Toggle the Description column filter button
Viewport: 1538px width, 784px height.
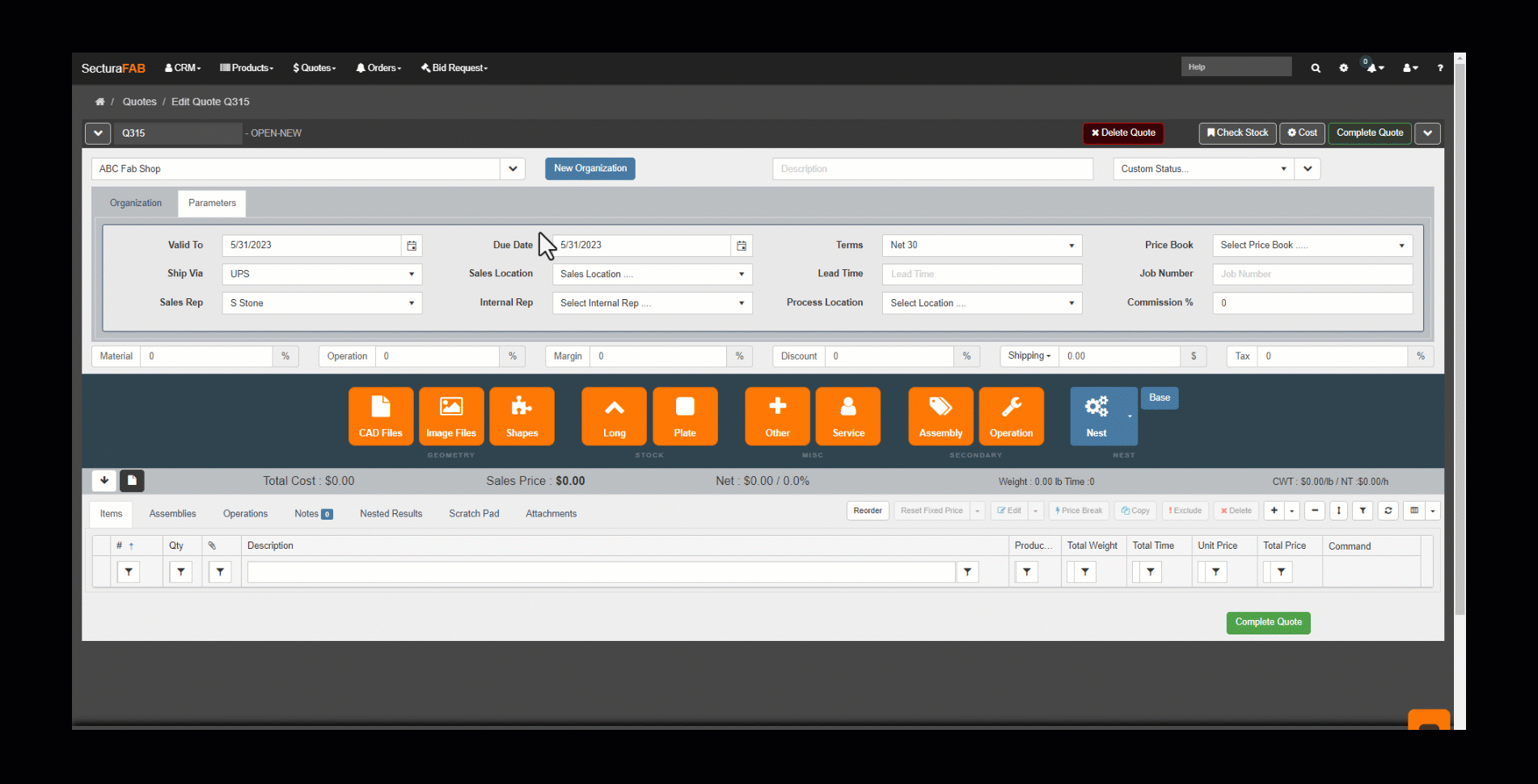click(x=967, y=572)
